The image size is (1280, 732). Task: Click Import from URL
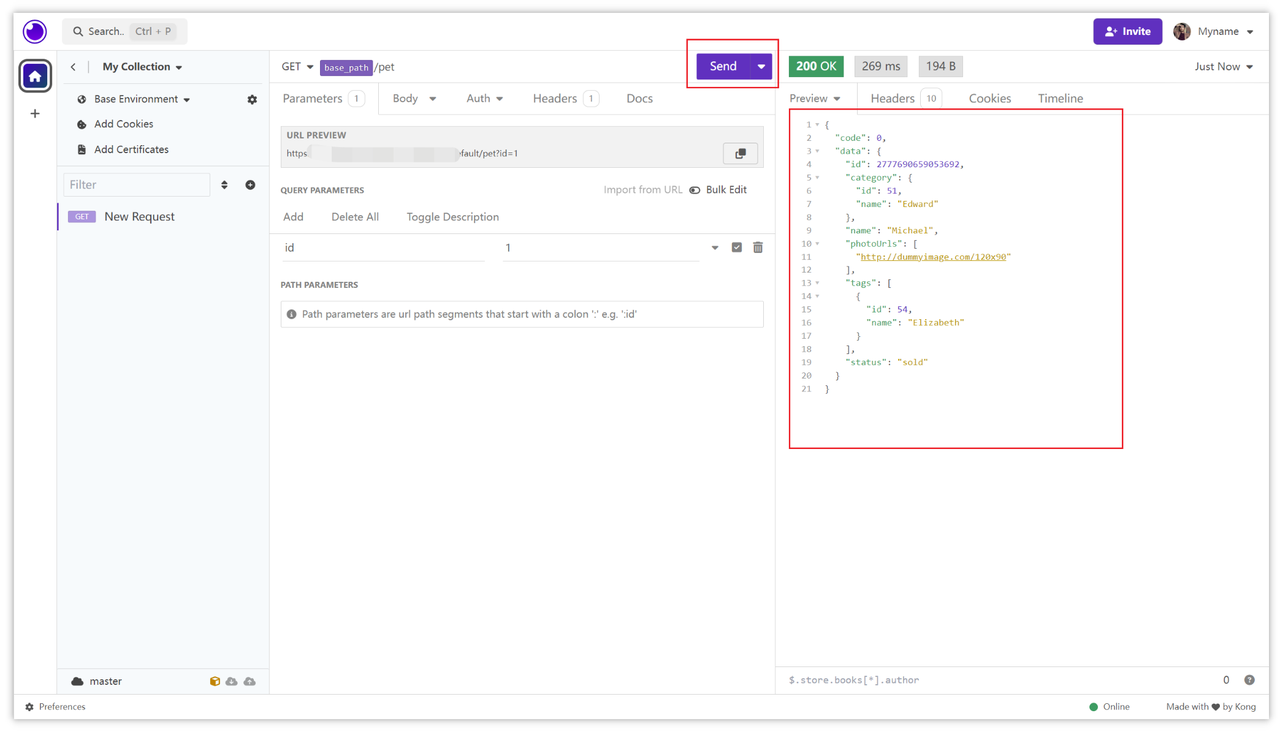(643, 190)
